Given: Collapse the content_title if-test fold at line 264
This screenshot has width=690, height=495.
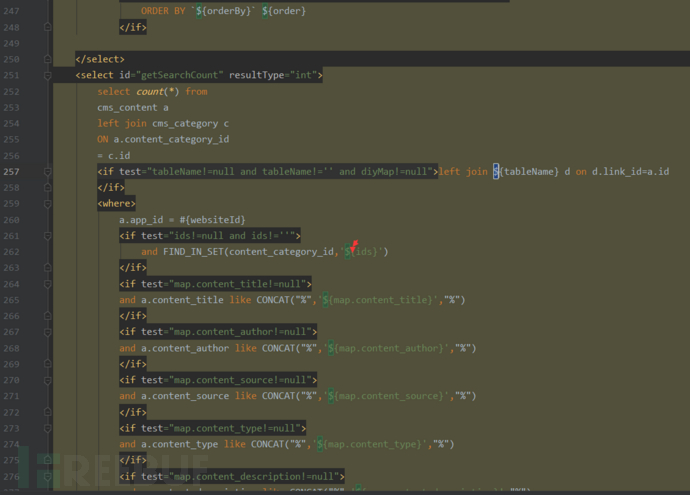Looking at the screenshot, I should tap(47, 283).
